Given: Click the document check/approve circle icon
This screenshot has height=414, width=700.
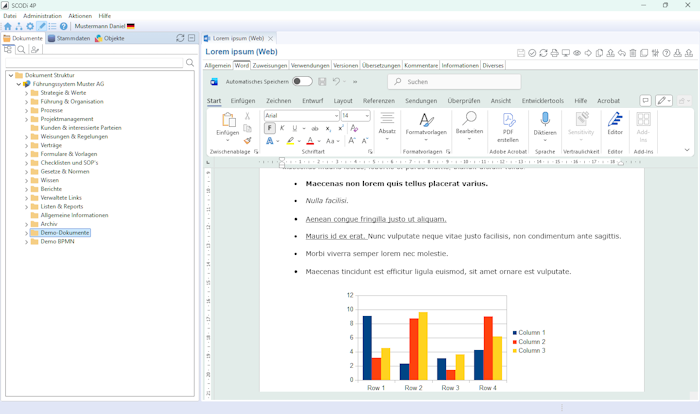Looking at the screenshot, I should 532,53.
